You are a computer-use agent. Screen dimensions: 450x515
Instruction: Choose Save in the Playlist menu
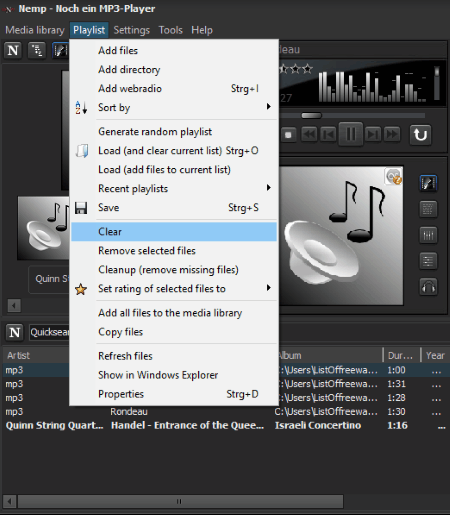[174, 208]
